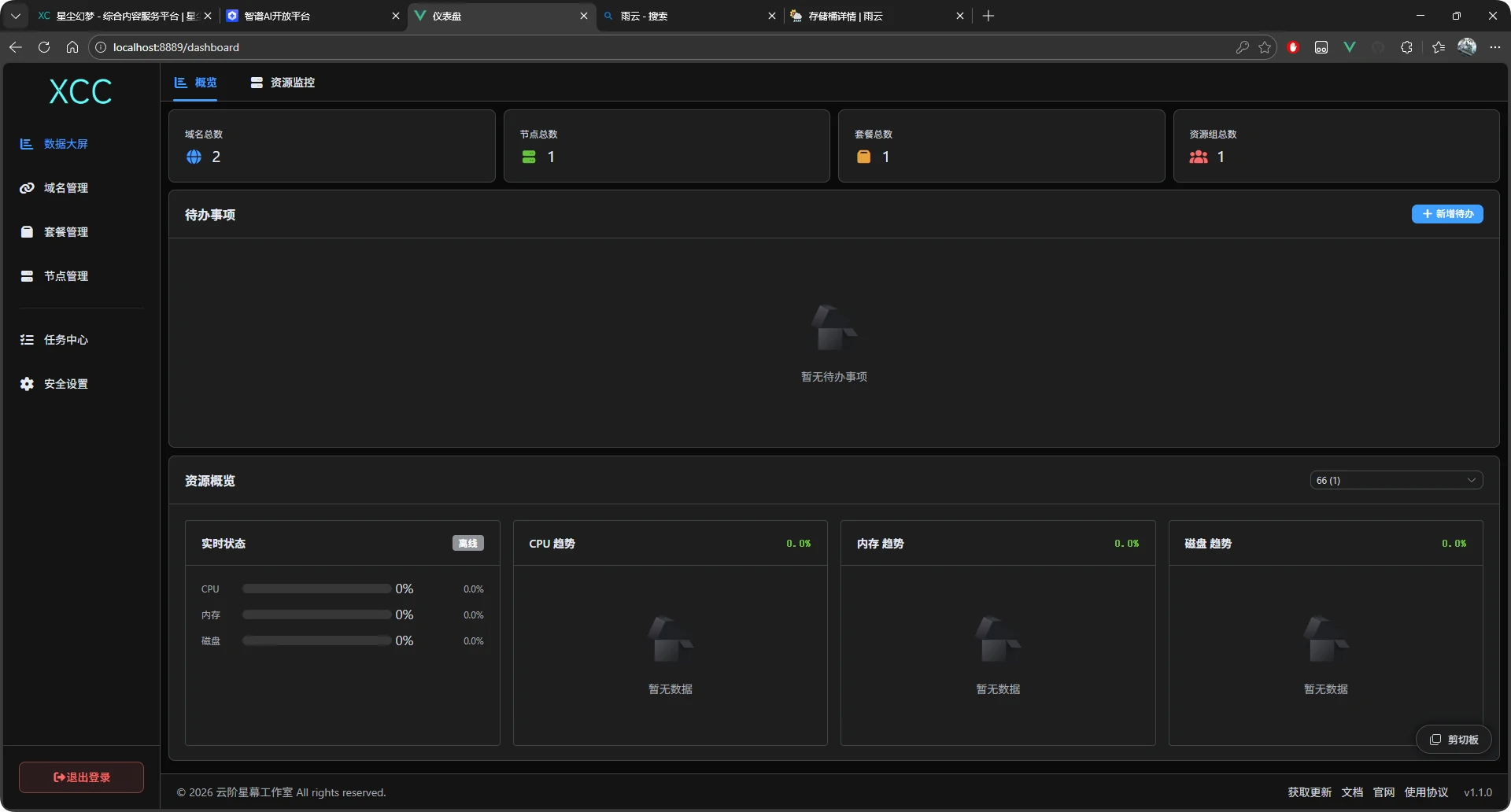Go to 节点管理 in sidebar
The height and width of the screenshot is (812, 1511).
tap(65, 276)
